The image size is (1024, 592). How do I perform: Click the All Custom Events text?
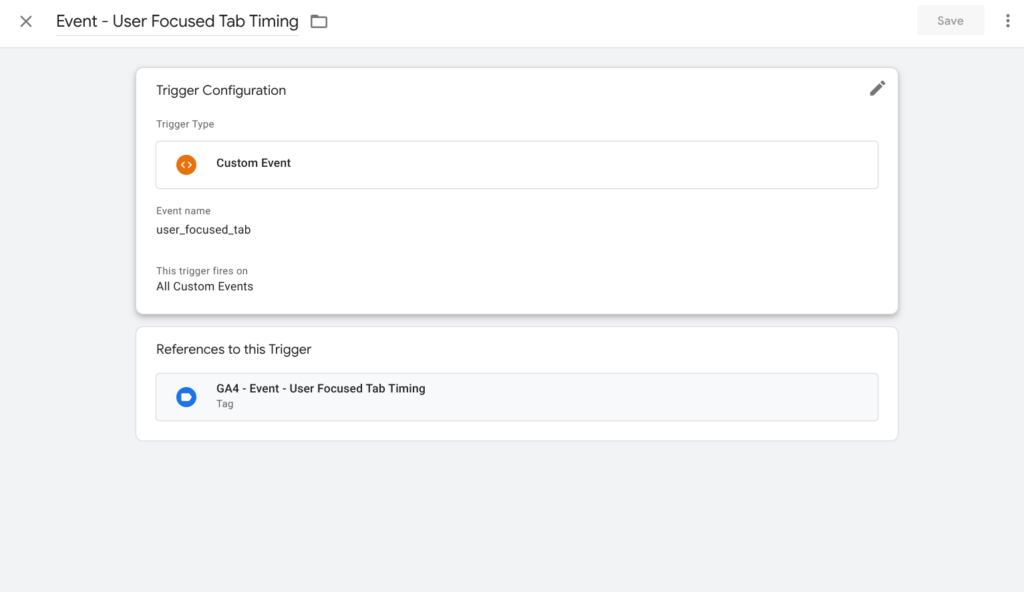pyautogui.click(x=204, y=286)
